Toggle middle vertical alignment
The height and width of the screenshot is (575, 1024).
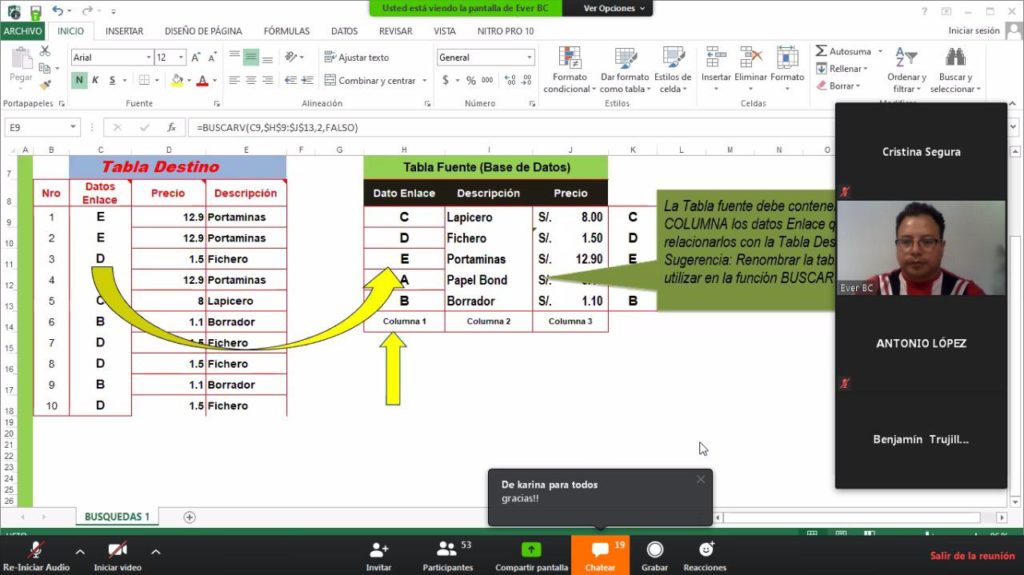pos(251,58)
